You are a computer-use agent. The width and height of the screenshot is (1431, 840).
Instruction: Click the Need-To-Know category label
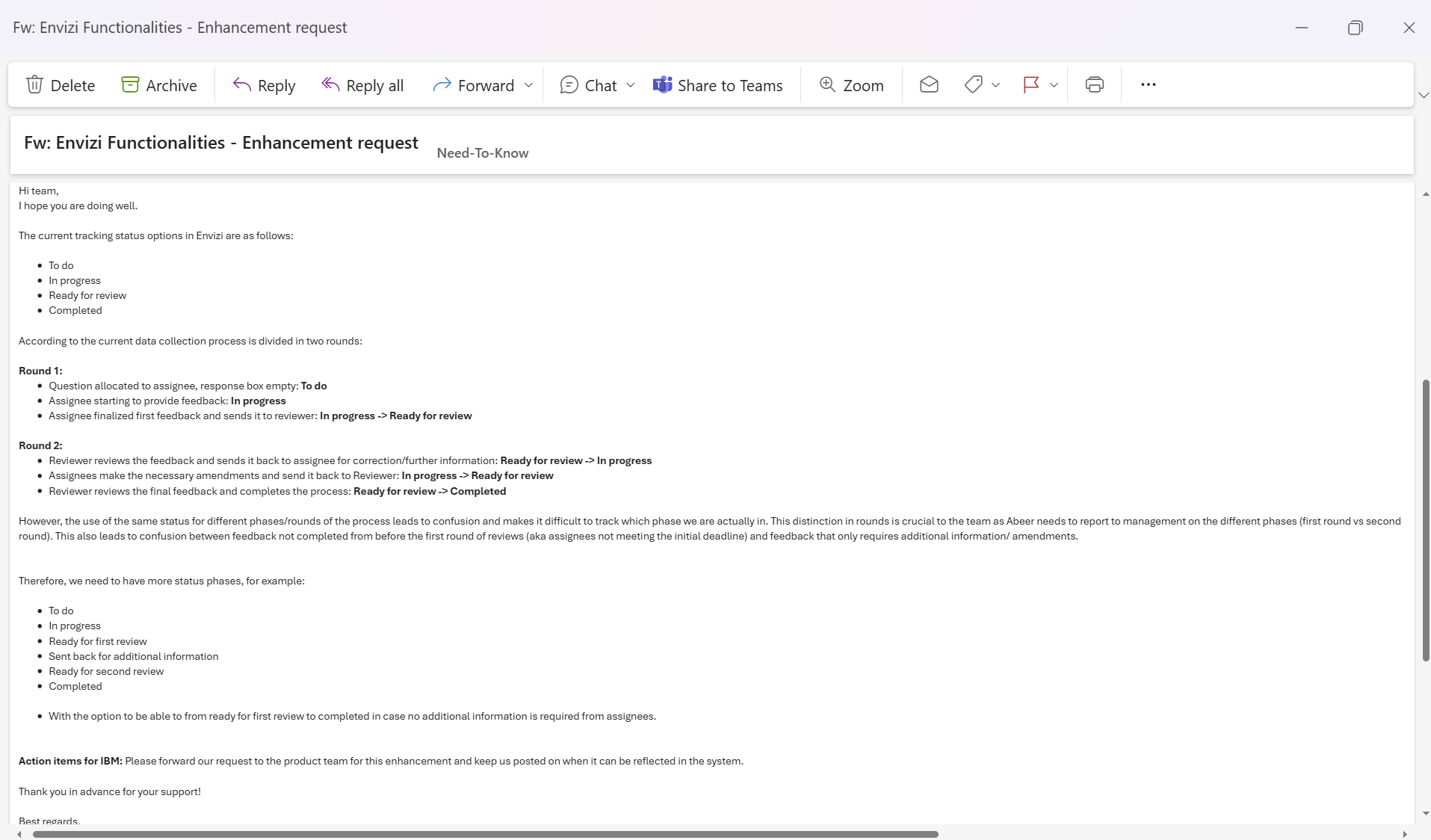pyautogui.click(x=482, y=153)
